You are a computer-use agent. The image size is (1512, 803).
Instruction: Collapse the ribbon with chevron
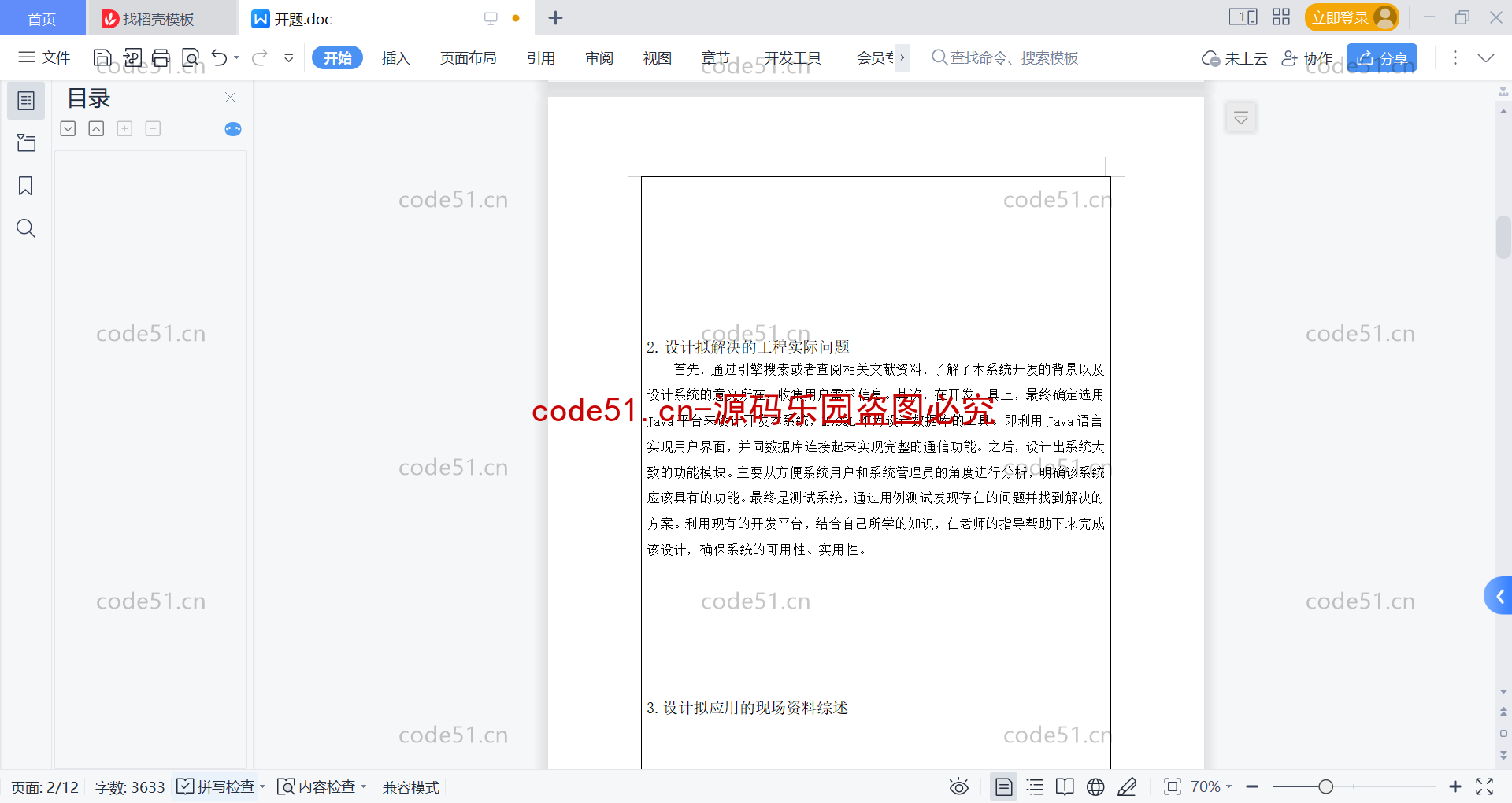tap(1486, 57)
